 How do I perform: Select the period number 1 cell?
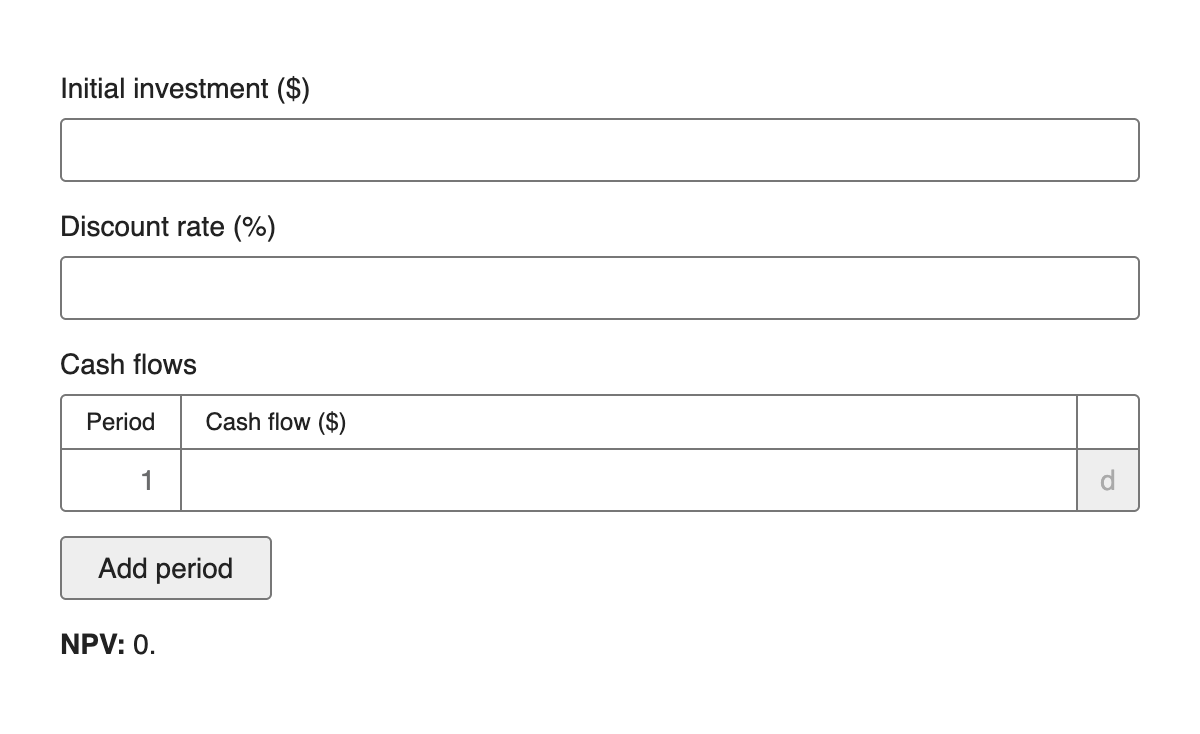[x=121, y=480]
